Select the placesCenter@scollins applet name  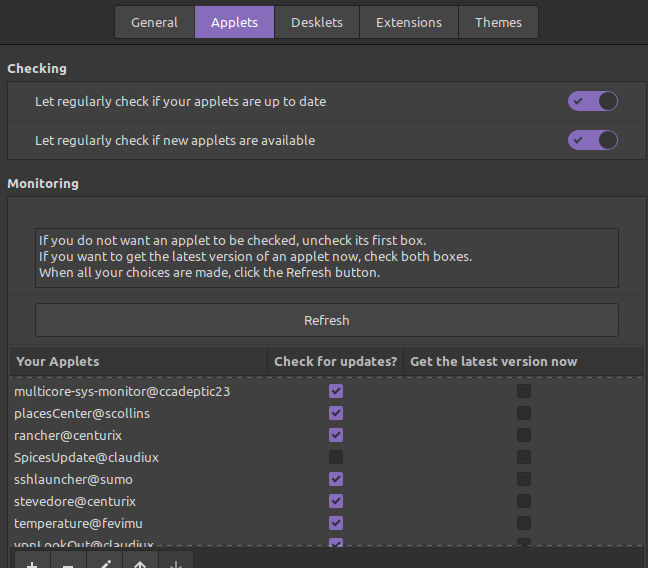(x=82, y=413)
